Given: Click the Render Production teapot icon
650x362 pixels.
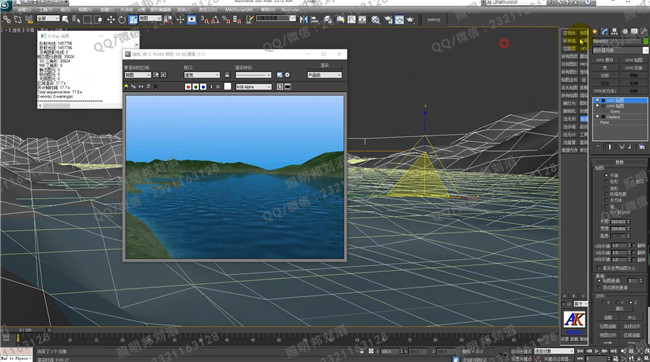Looking at the screenshot, I should (410, 19).
